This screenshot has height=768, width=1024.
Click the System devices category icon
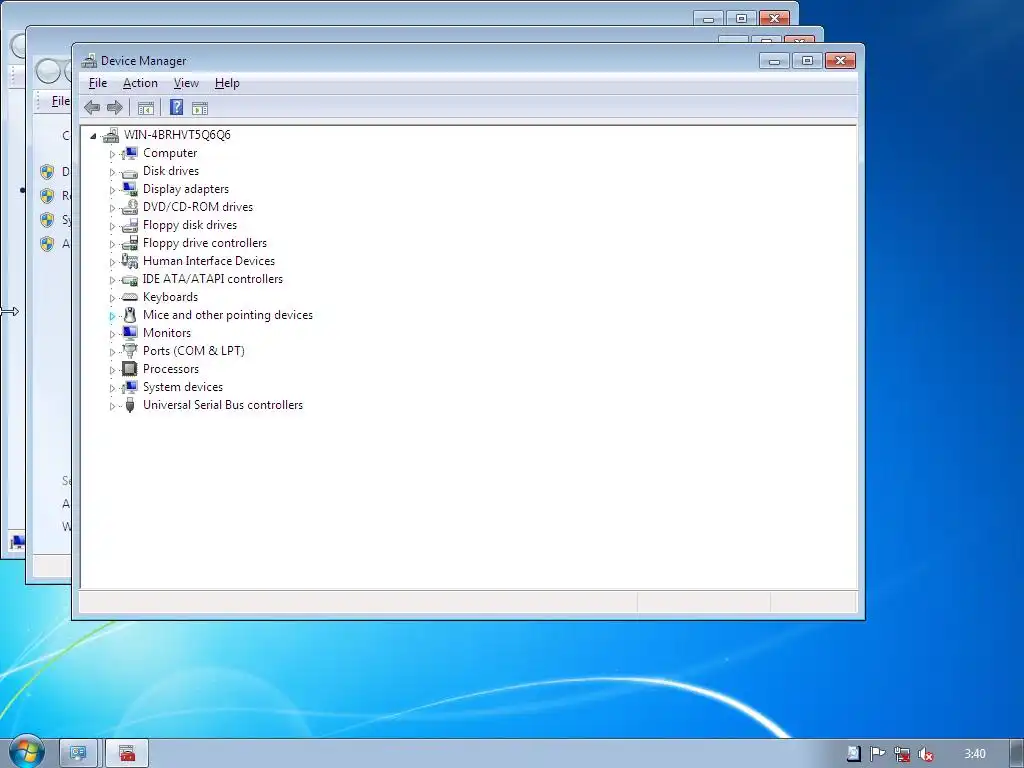tap(130, 387)
